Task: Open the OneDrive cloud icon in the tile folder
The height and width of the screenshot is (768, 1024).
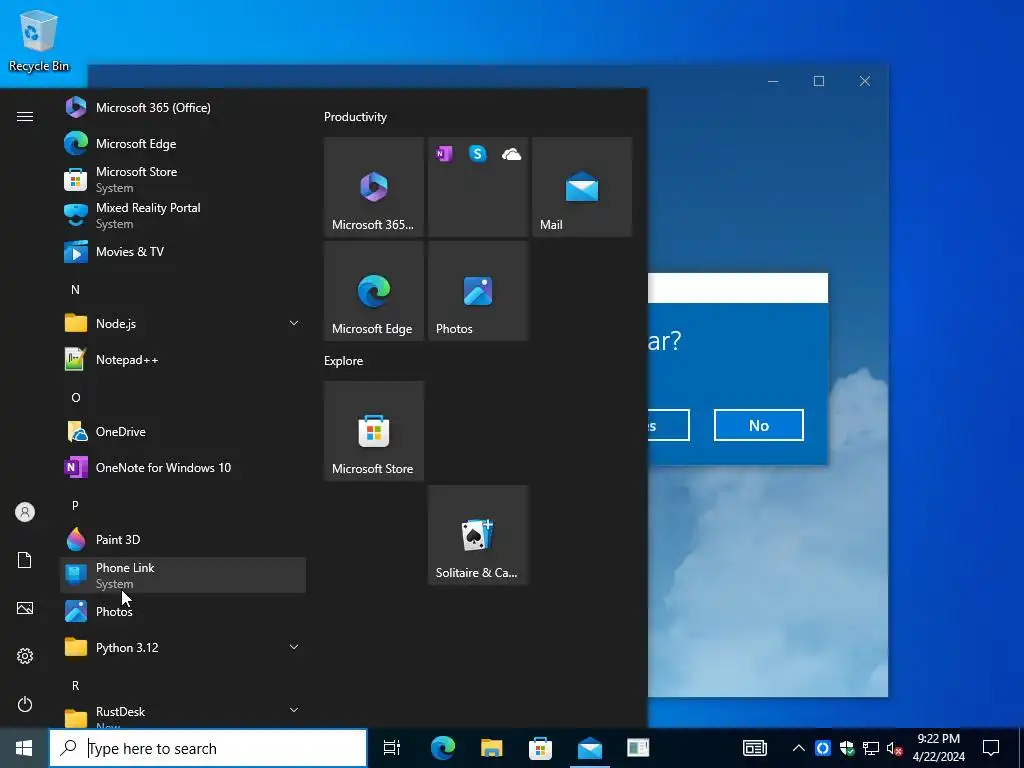Action: 511,154
